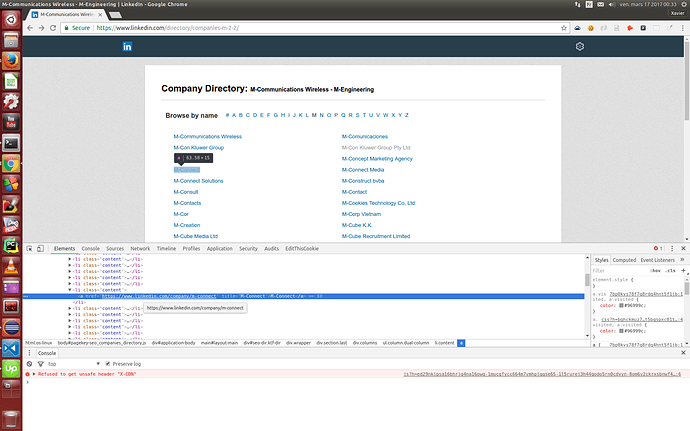The width and height of the screenshot is (690, 431).
Task: Toggle element state with :hov button
Action: tap(656, 270)
